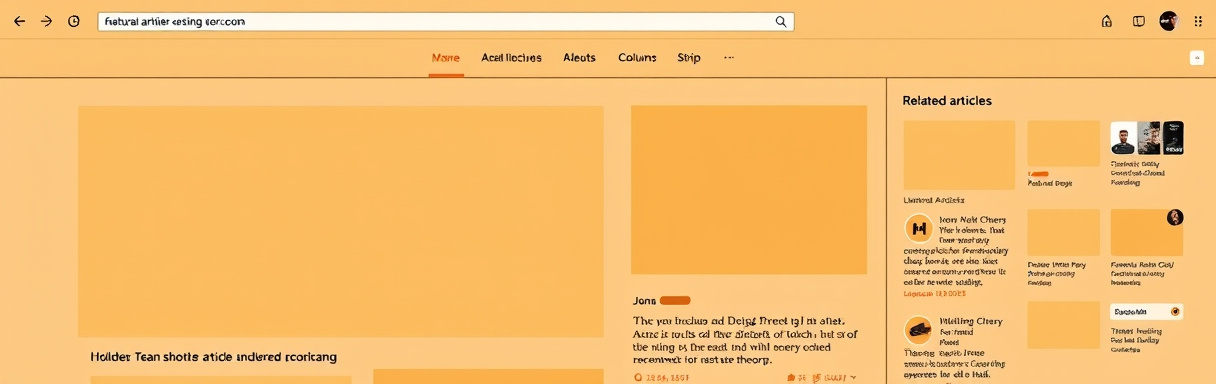Open the second article image above 'Jons'

(x=749, y=190)
